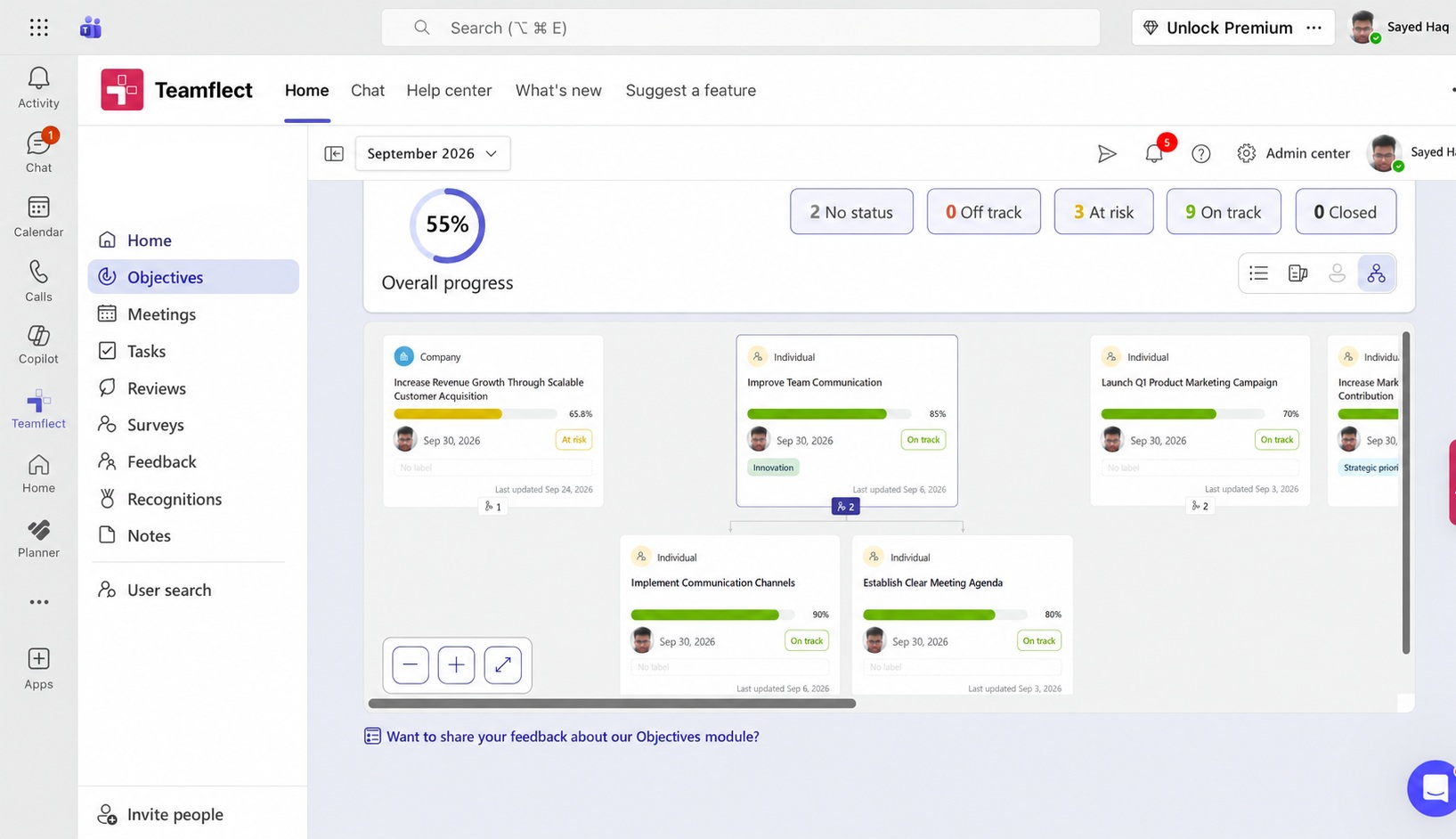
Task: Open Planner app in the Teams rail
Action: (38, 538)
